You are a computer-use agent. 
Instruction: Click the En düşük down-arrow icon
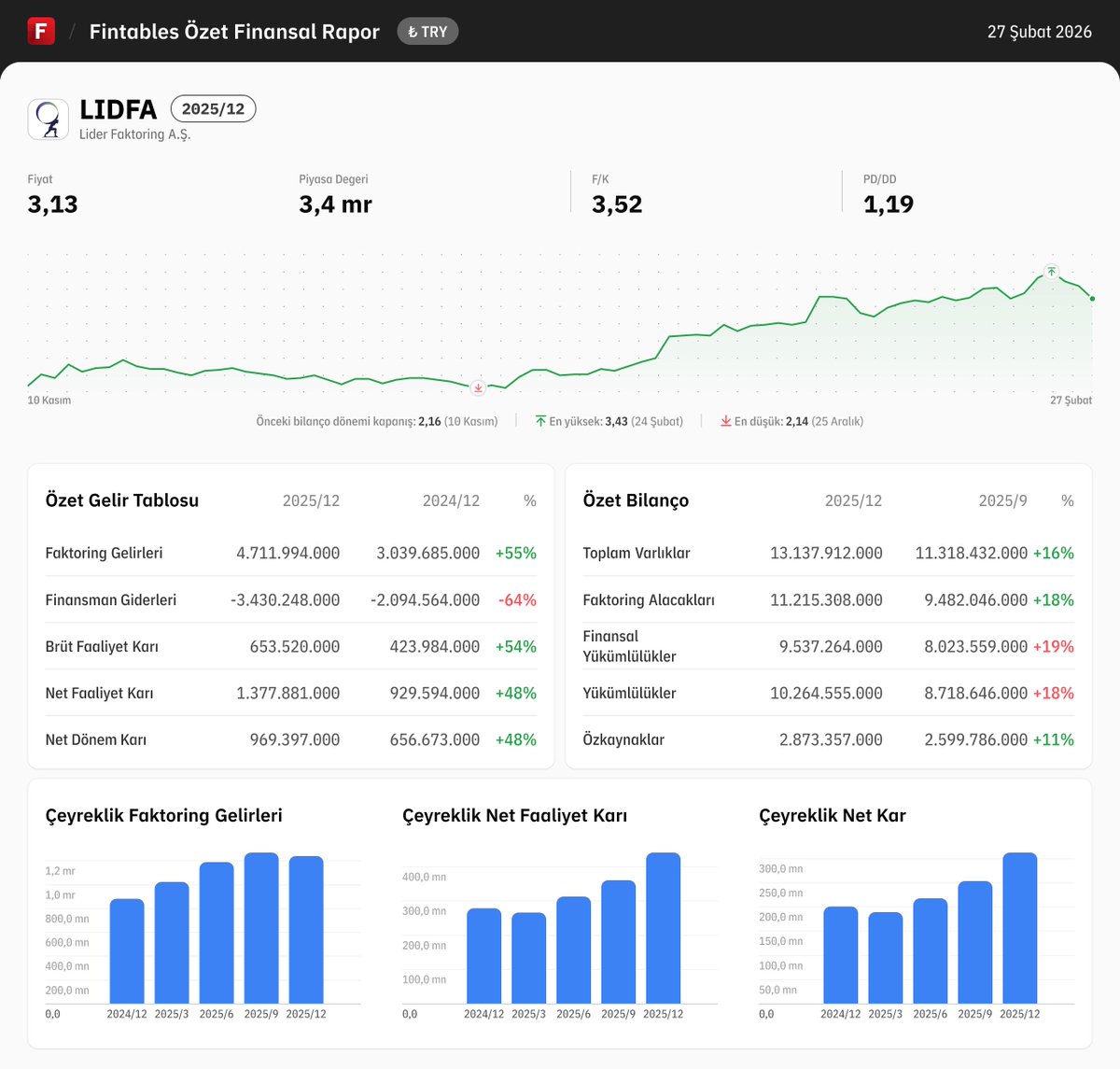(725, 421)
